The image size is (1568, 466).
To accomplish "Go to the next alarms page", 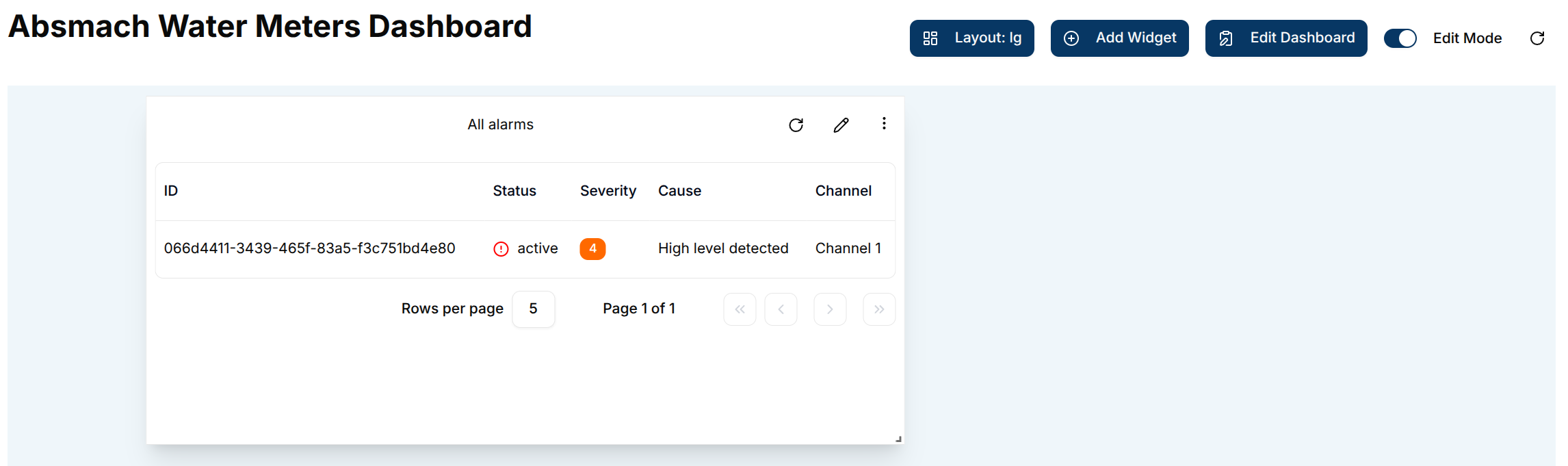I will click(x=830, y=309).
